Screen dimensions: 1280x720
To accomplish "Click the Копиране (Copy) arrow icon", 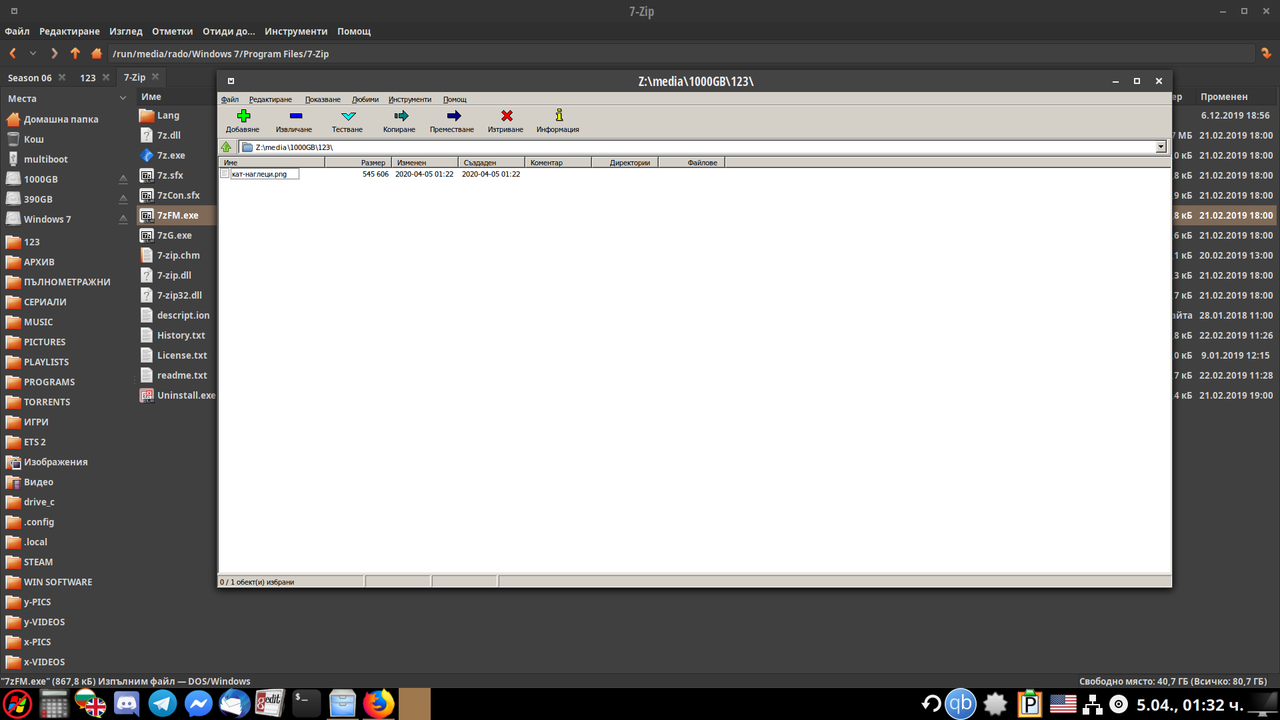I will point(401,116).
